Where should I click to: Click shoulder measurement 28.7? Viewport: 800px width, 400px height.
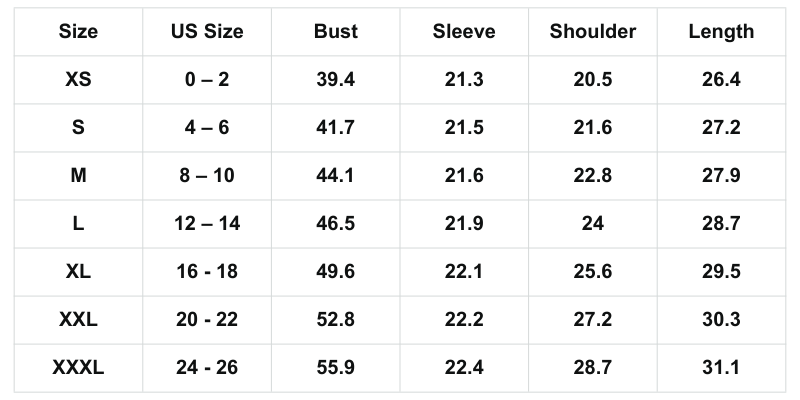593,367
